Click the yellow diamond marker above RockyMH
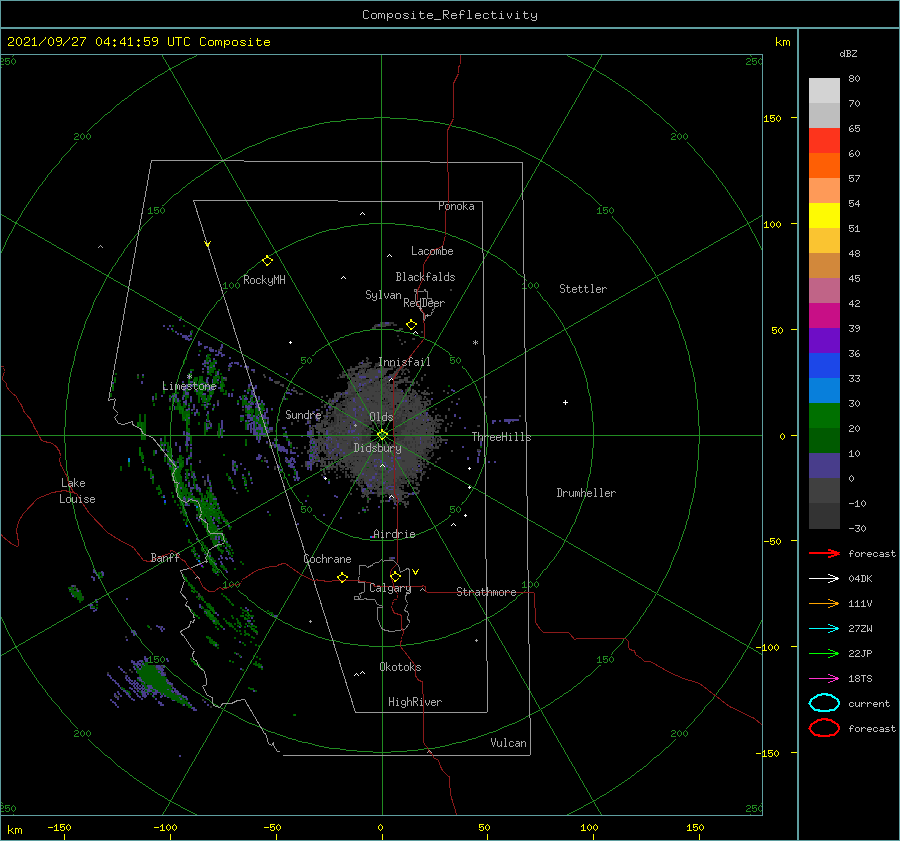 pyautogui.click(x=267, y=261)
